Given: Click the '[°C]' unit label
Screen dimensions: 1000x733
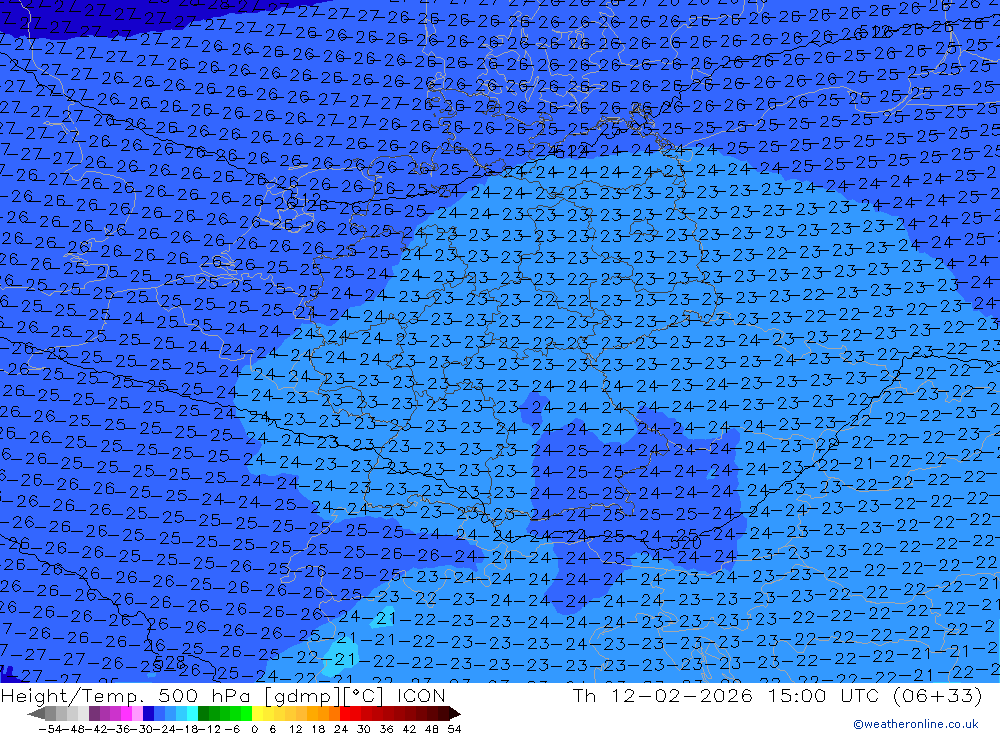Looking at the screenshot, I should [364, 696].
